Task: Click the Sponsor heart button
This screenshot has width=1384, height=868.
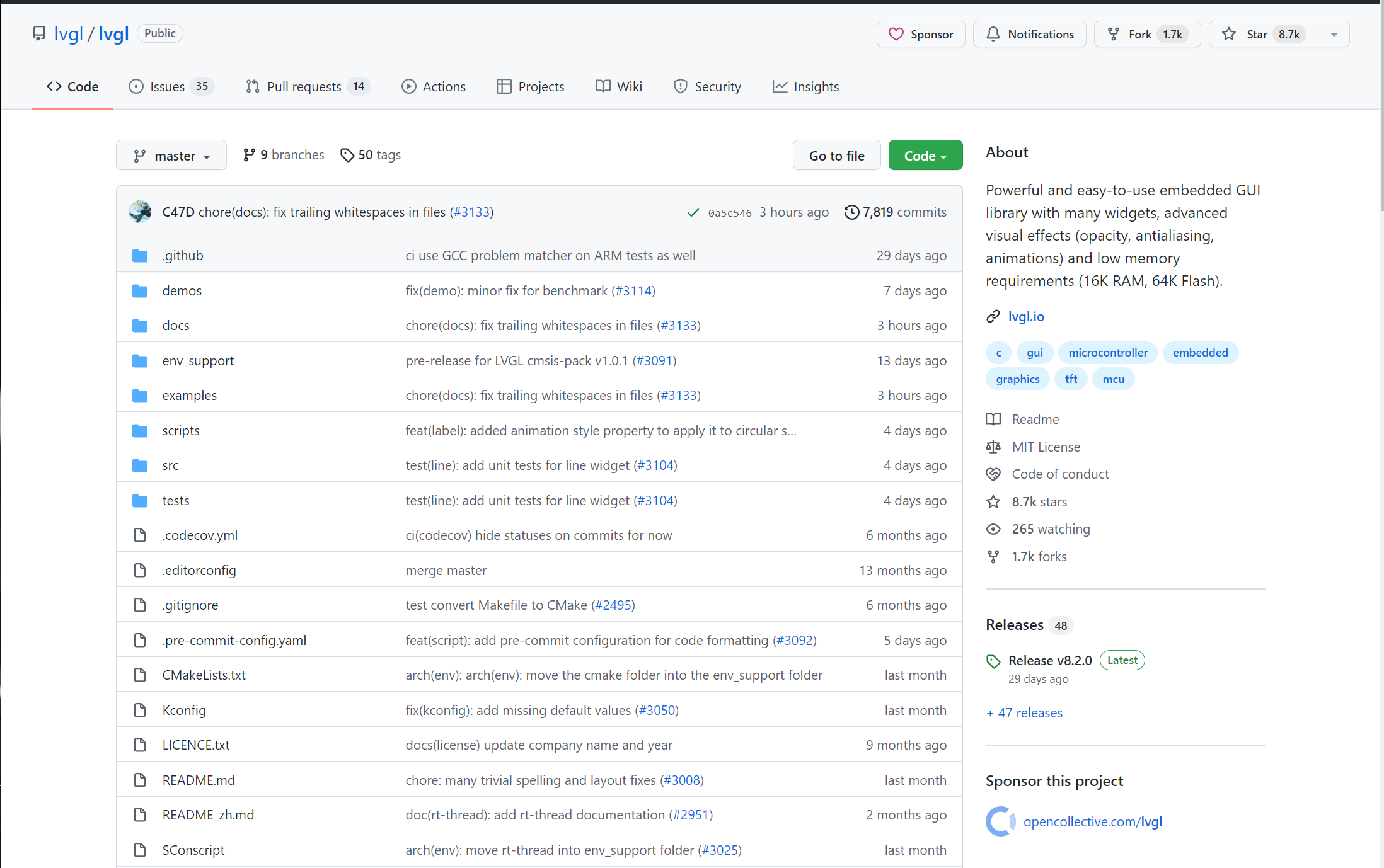Action: pos(920,34)
